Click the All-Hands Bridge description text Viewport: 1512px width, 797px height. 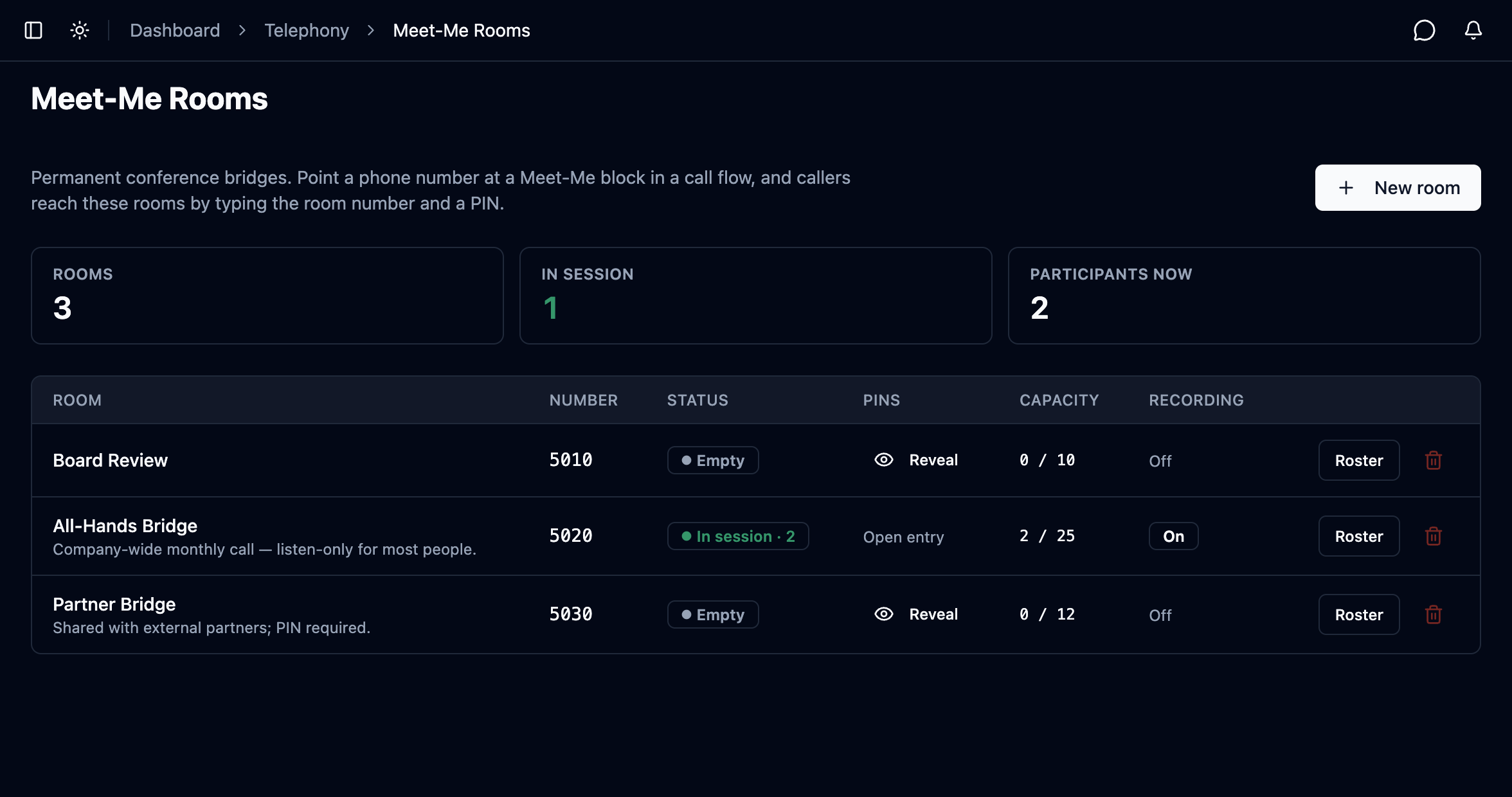[x=264, y=550]
